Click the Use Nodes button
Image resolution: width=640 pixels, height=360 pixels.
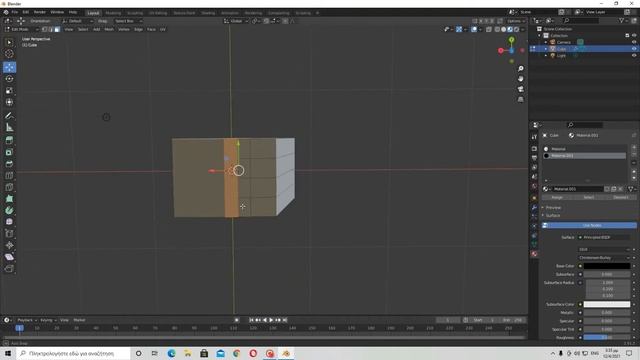tap(589, 225)
